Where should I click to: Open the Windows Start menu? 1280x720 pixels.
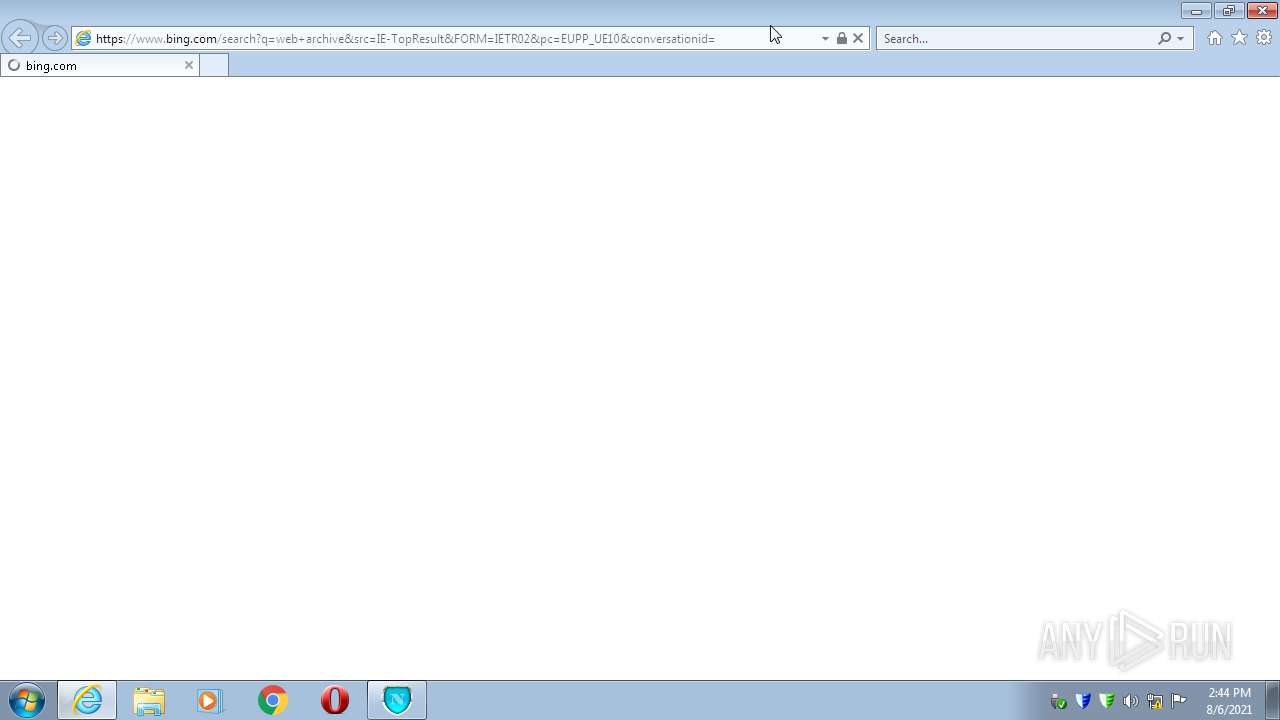click(27, 700)
